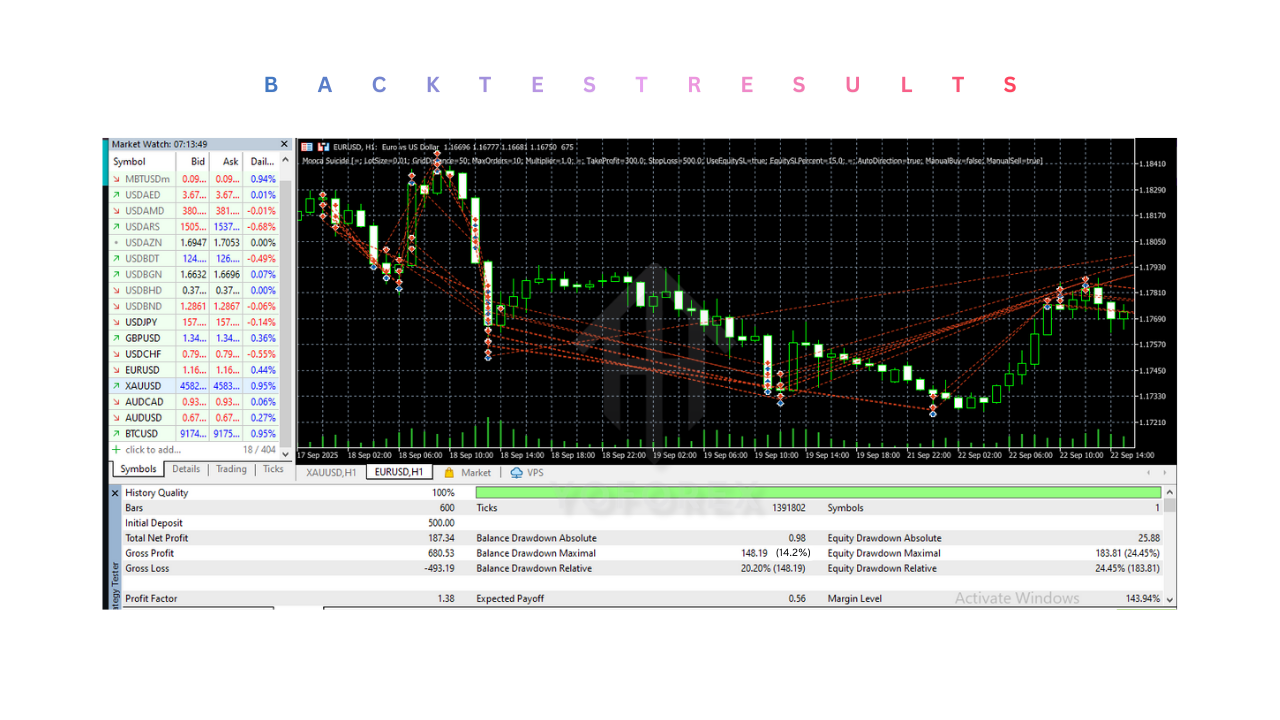Click the VPS cloud icon
This screenshot has height=720, width=1280.
(516, 474)
